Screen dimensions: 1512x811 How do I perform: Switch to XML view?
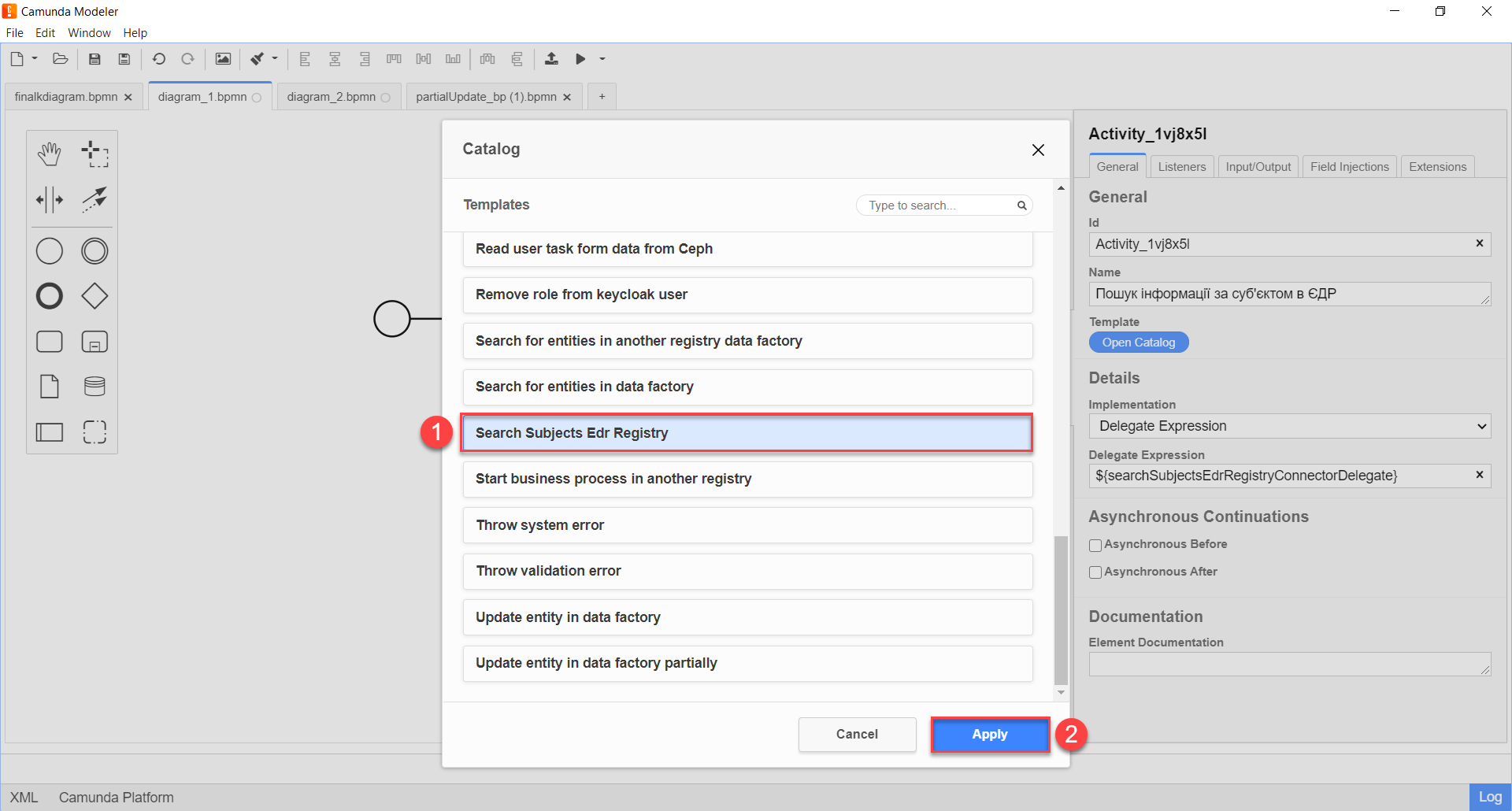(24, 798)
